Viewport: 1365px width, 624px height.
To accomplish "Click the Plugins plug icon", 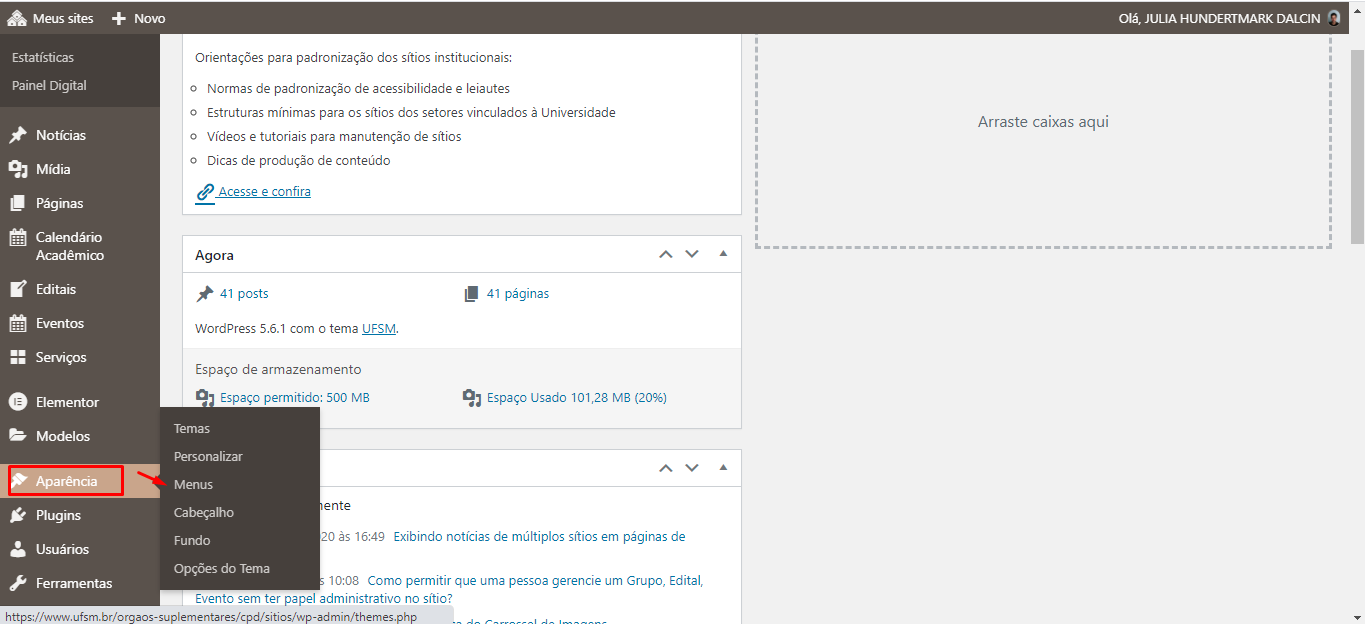I will 18,515.
